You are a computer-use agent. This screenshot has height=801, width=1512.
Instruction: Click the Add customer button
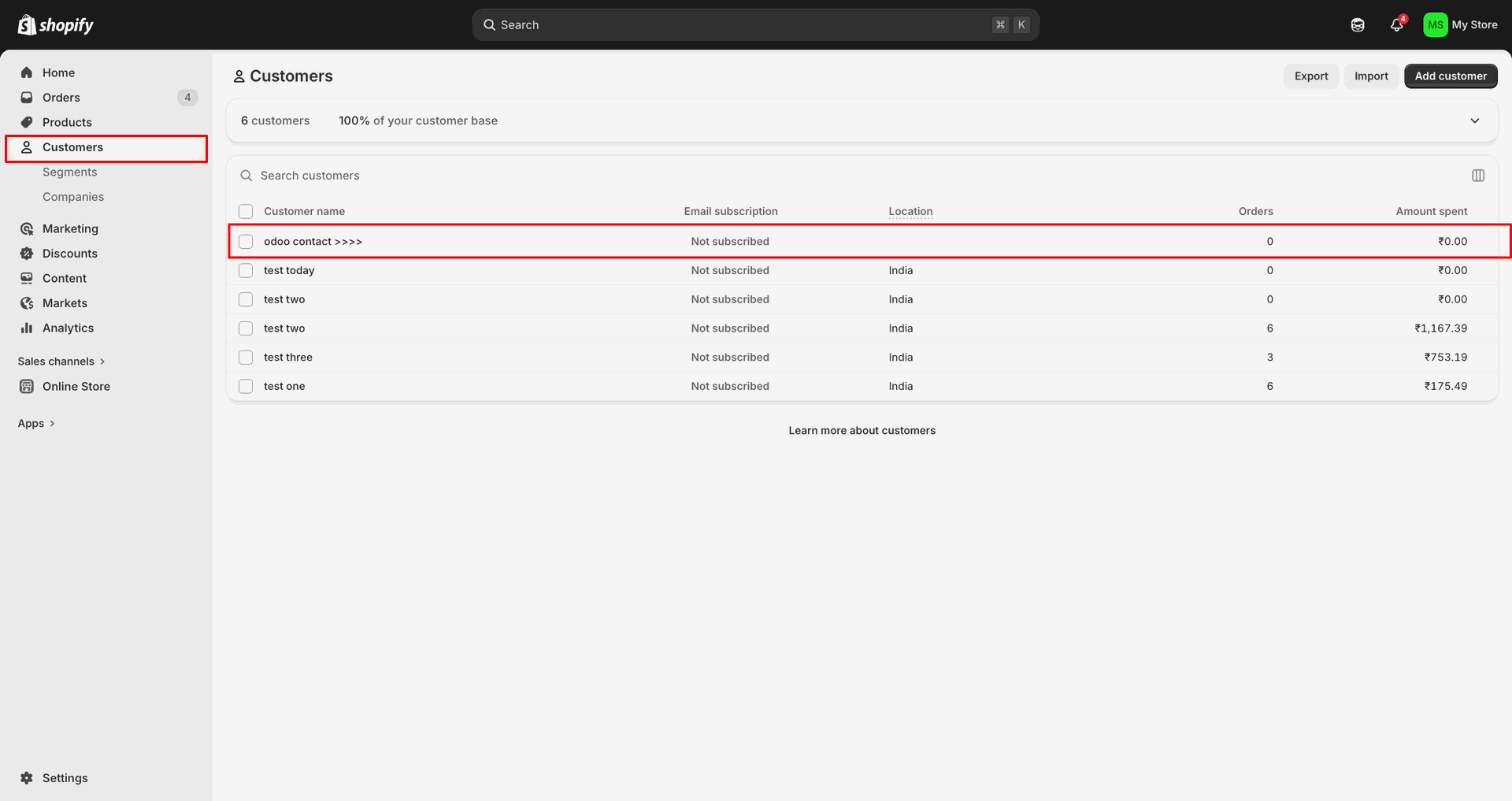pos(1451,76)
